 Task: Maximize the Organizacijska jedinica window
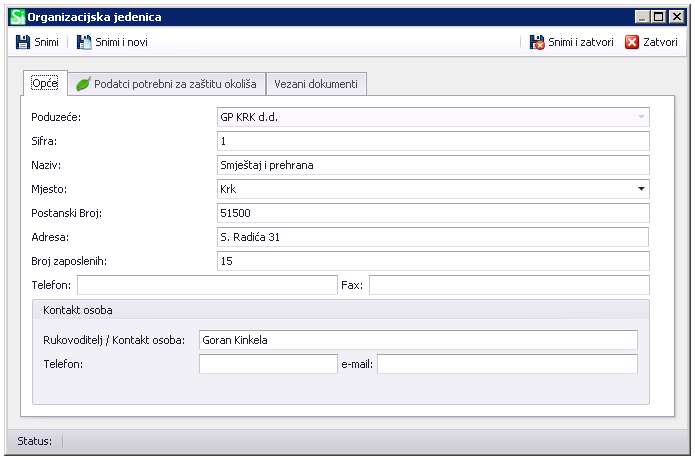coord(659,17)
